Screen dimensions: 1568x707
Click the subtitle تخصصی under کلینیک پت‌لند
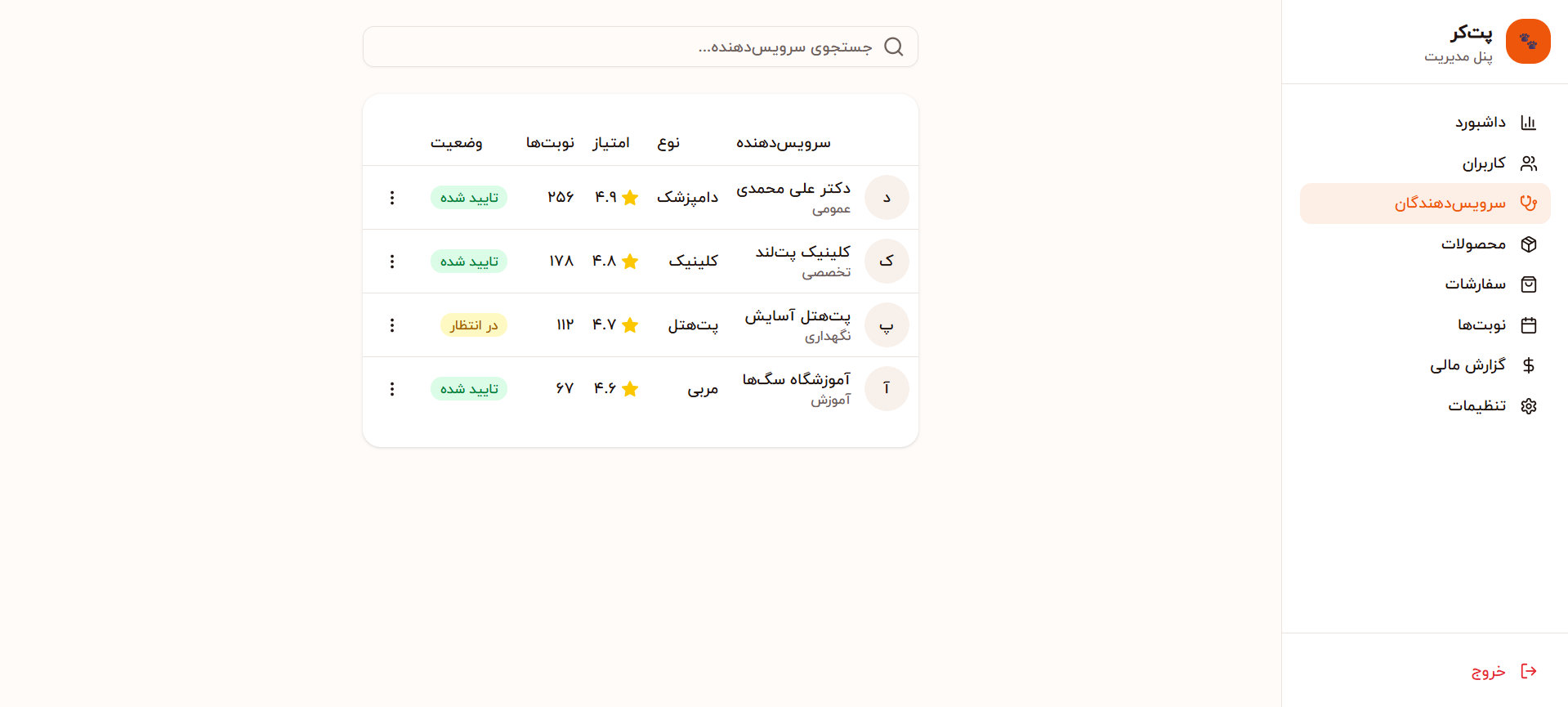826,272
